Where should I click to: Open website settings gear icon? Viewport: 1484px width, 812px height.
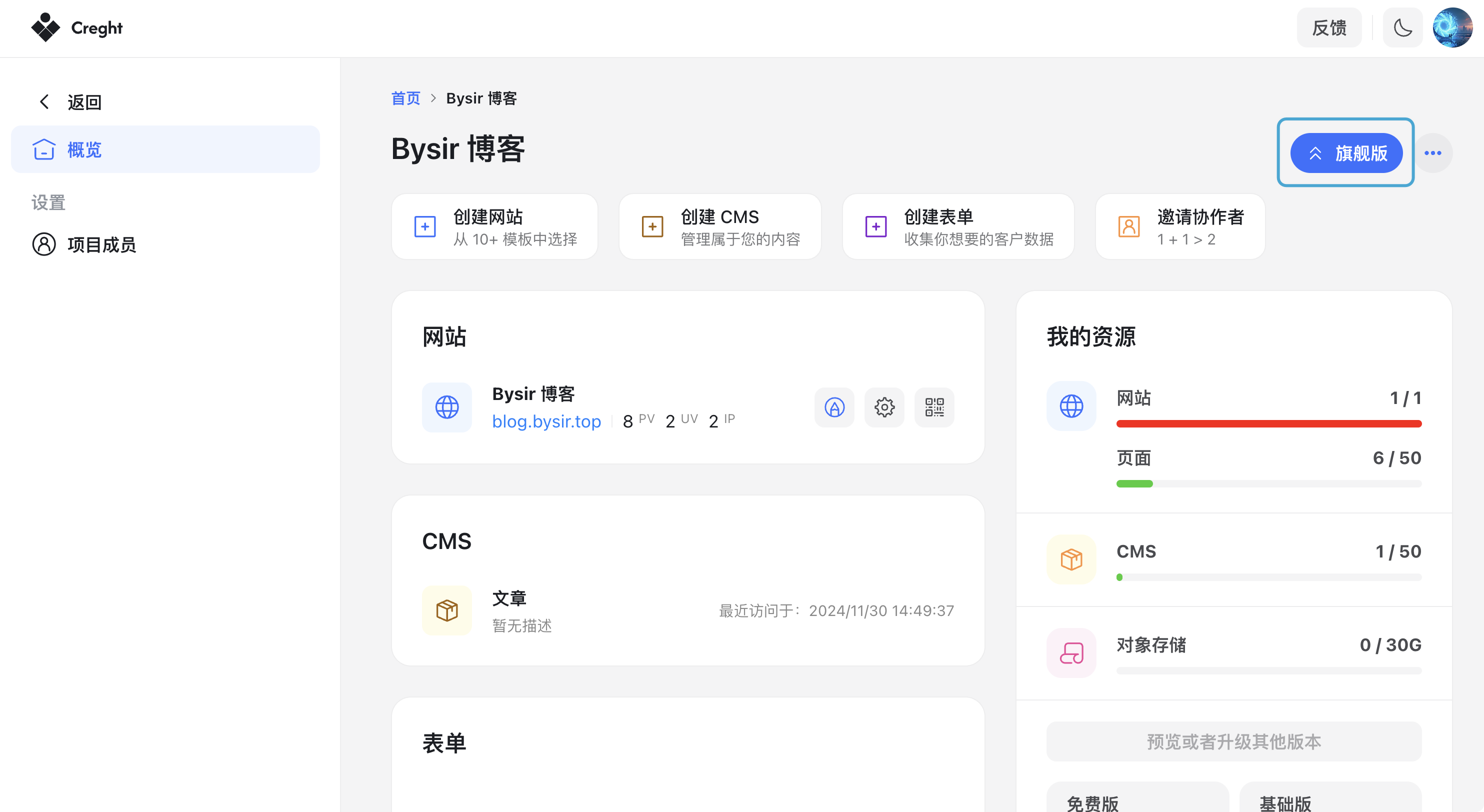click(x=885, y=407)
